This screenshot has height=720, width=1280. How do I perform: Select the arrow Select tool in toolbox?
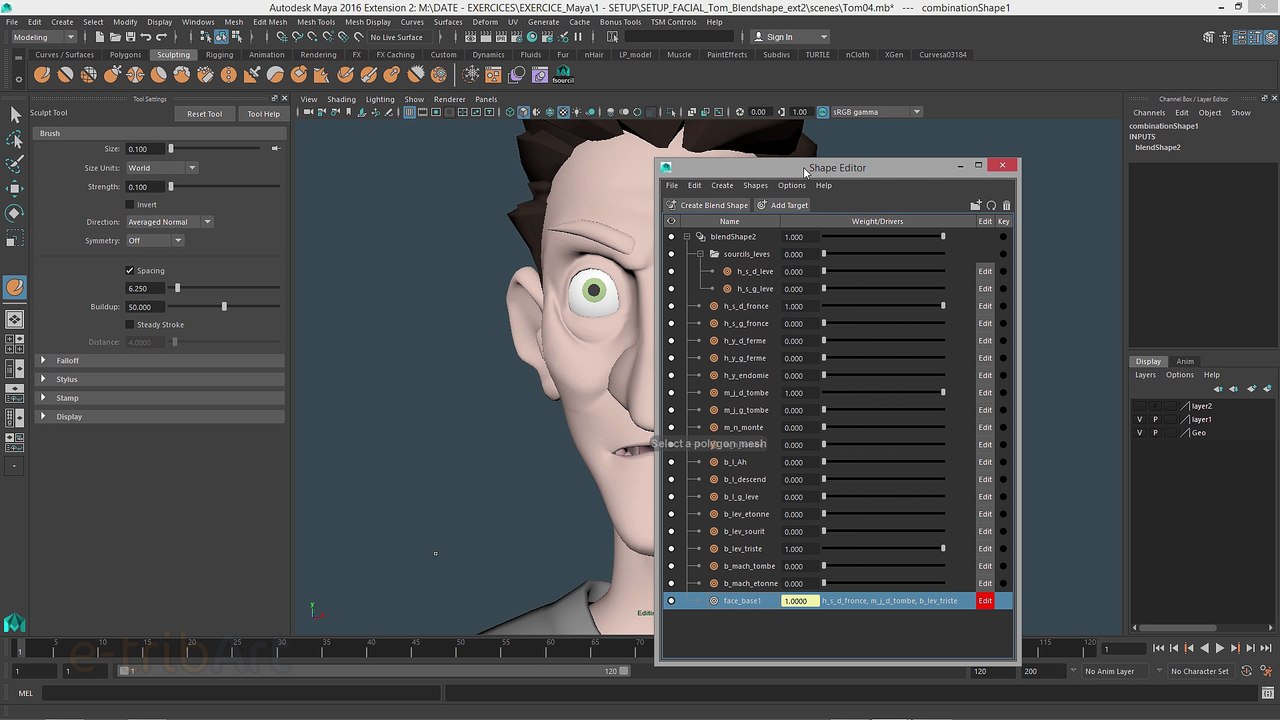[15, 115]
